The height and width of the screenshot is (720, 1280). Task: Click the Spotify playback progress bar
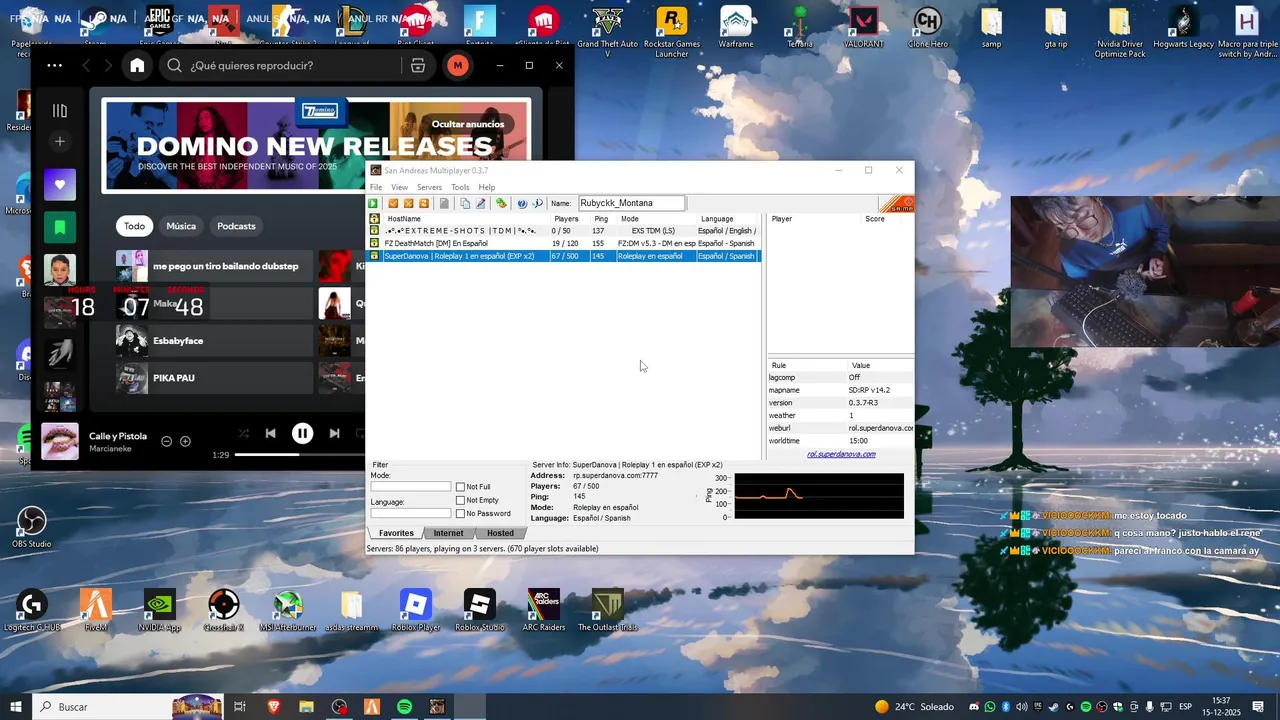[x=300, y=455]
